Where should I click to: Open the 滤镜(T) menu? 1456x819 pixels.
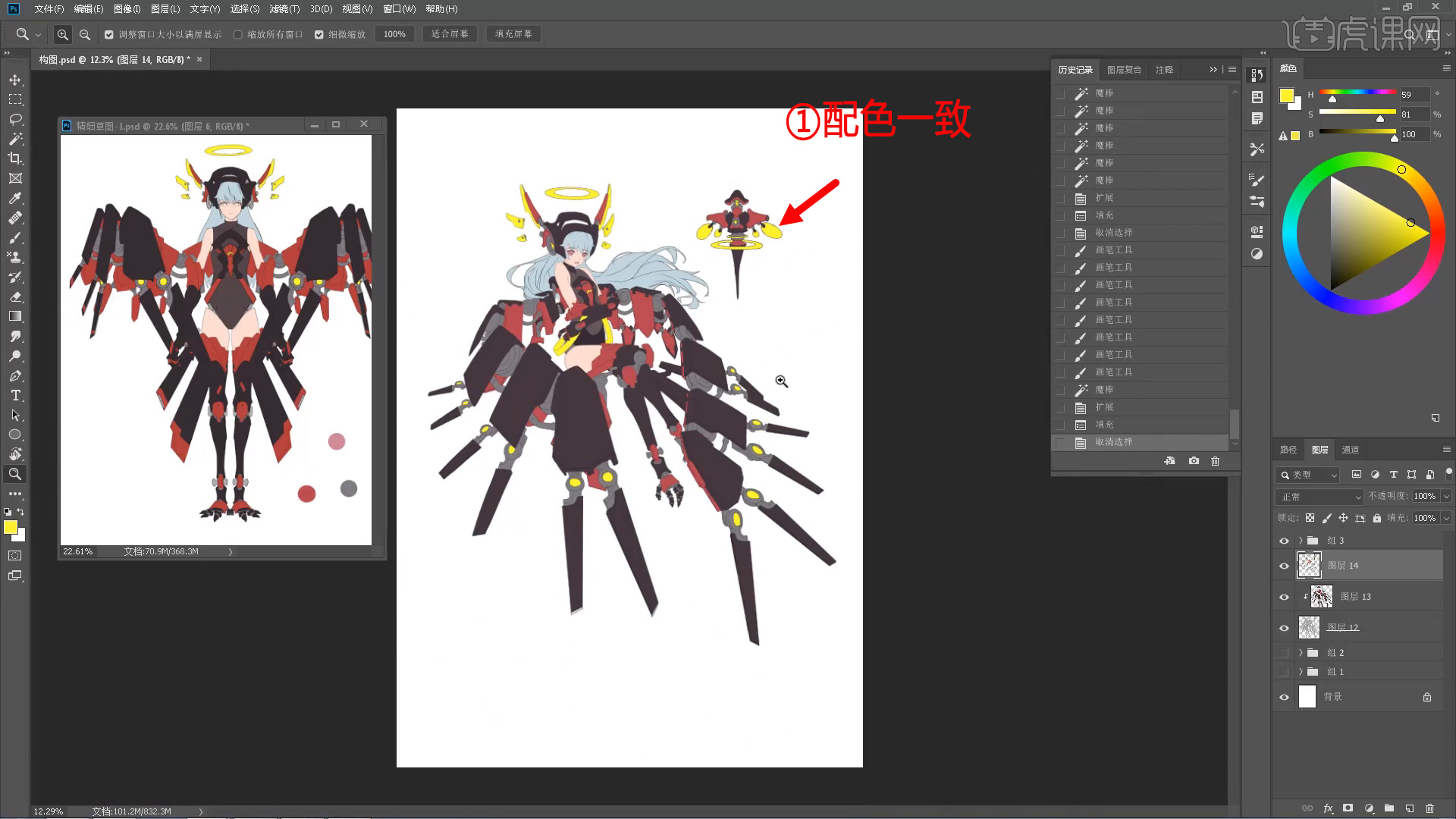pos(284,9)
